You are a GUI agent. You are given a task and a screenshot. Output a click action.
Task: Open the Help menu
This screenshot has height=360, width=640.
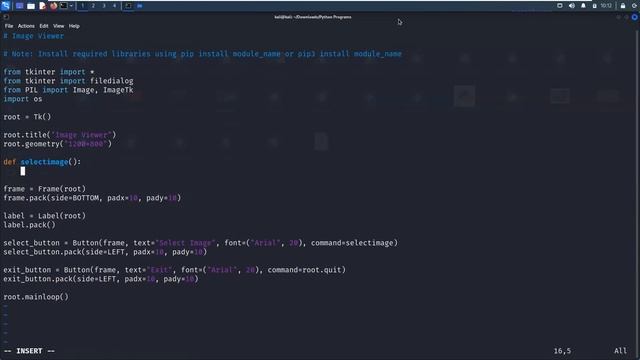pos(74,26)
